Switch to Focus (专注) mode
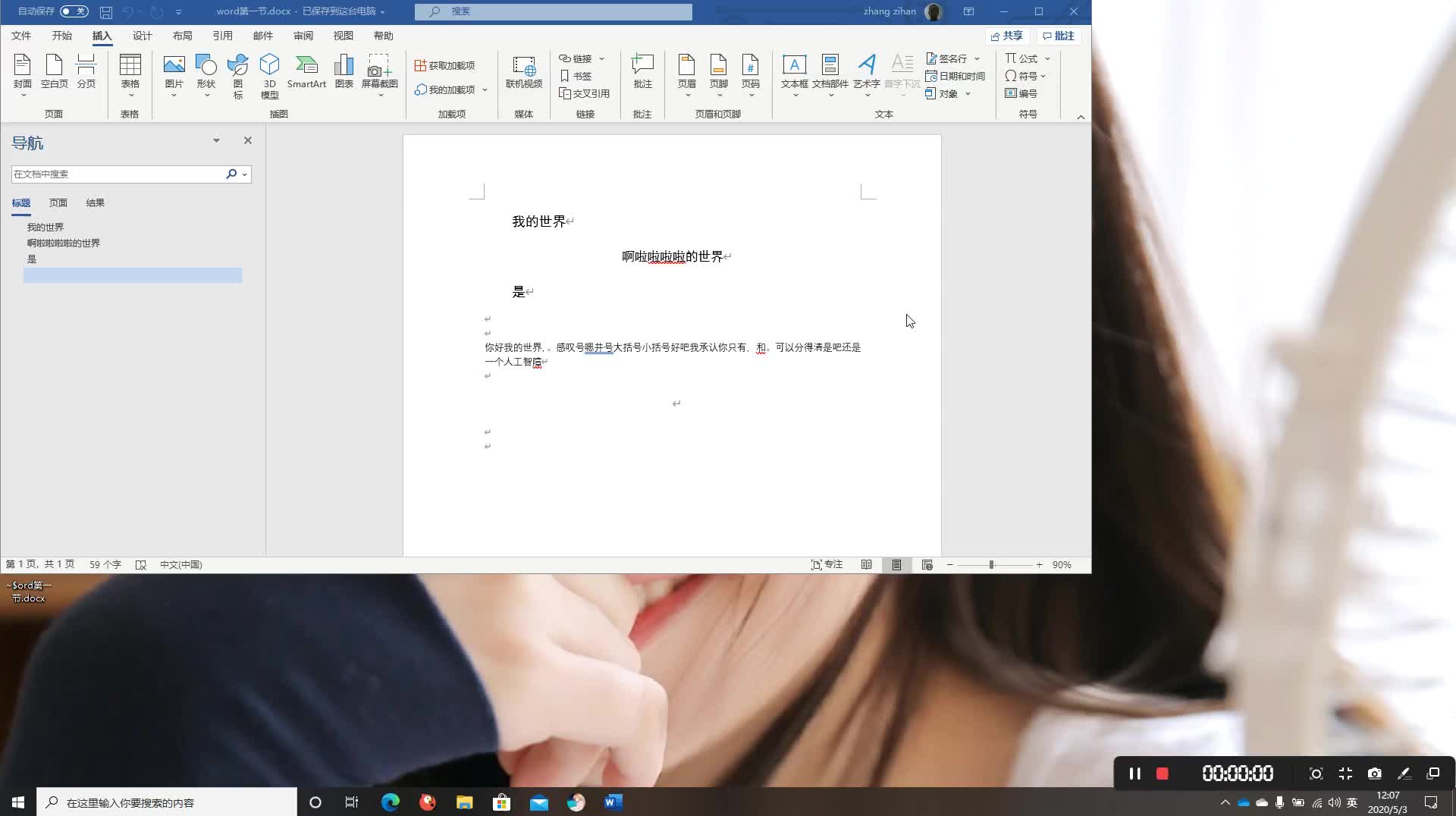Viewport: 1456px width, 816px height. pyautogui.click(x=827, y=565)
